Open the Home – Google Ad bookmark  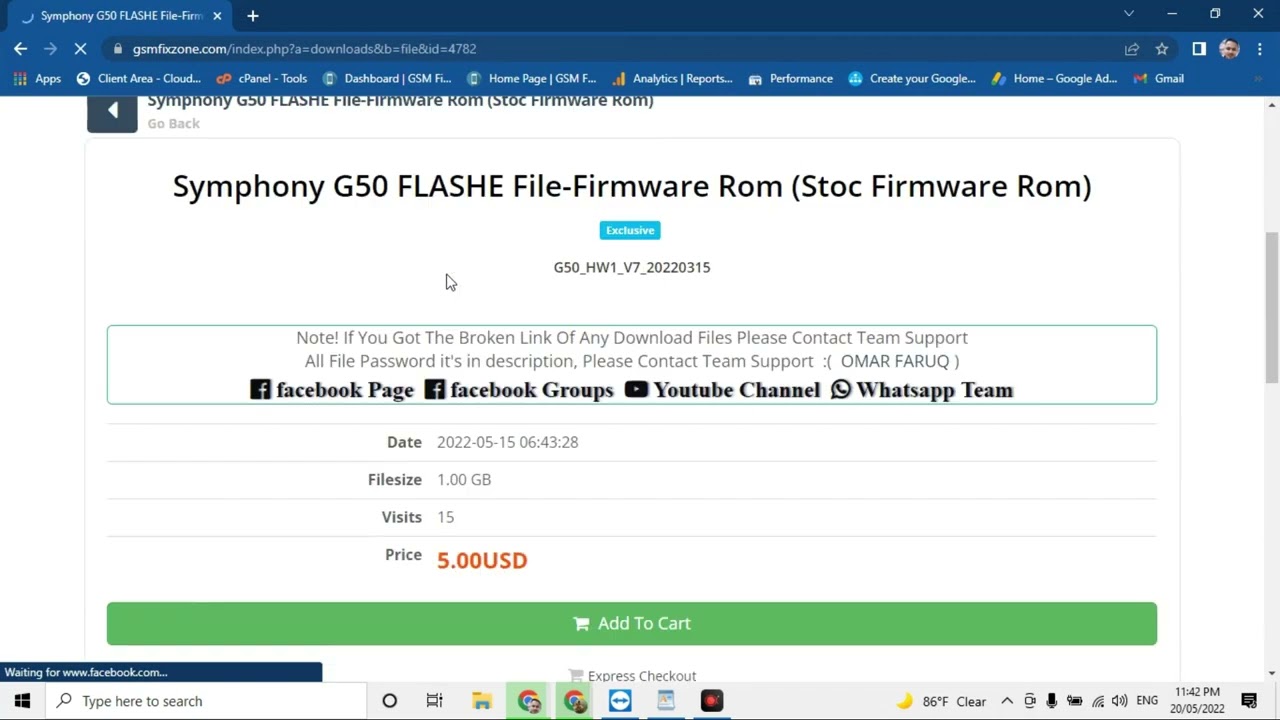pos(1055,78)
